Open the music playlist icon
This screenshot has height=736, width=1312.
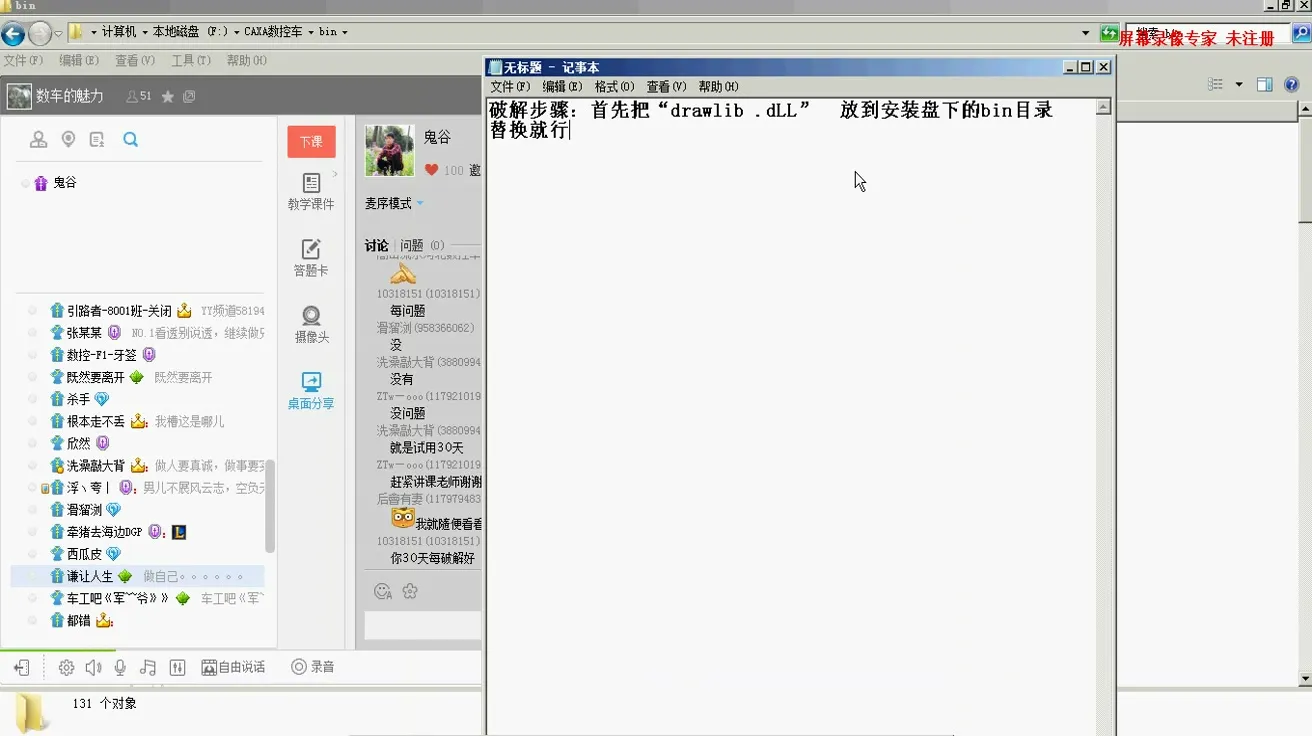tap(148, 667)
